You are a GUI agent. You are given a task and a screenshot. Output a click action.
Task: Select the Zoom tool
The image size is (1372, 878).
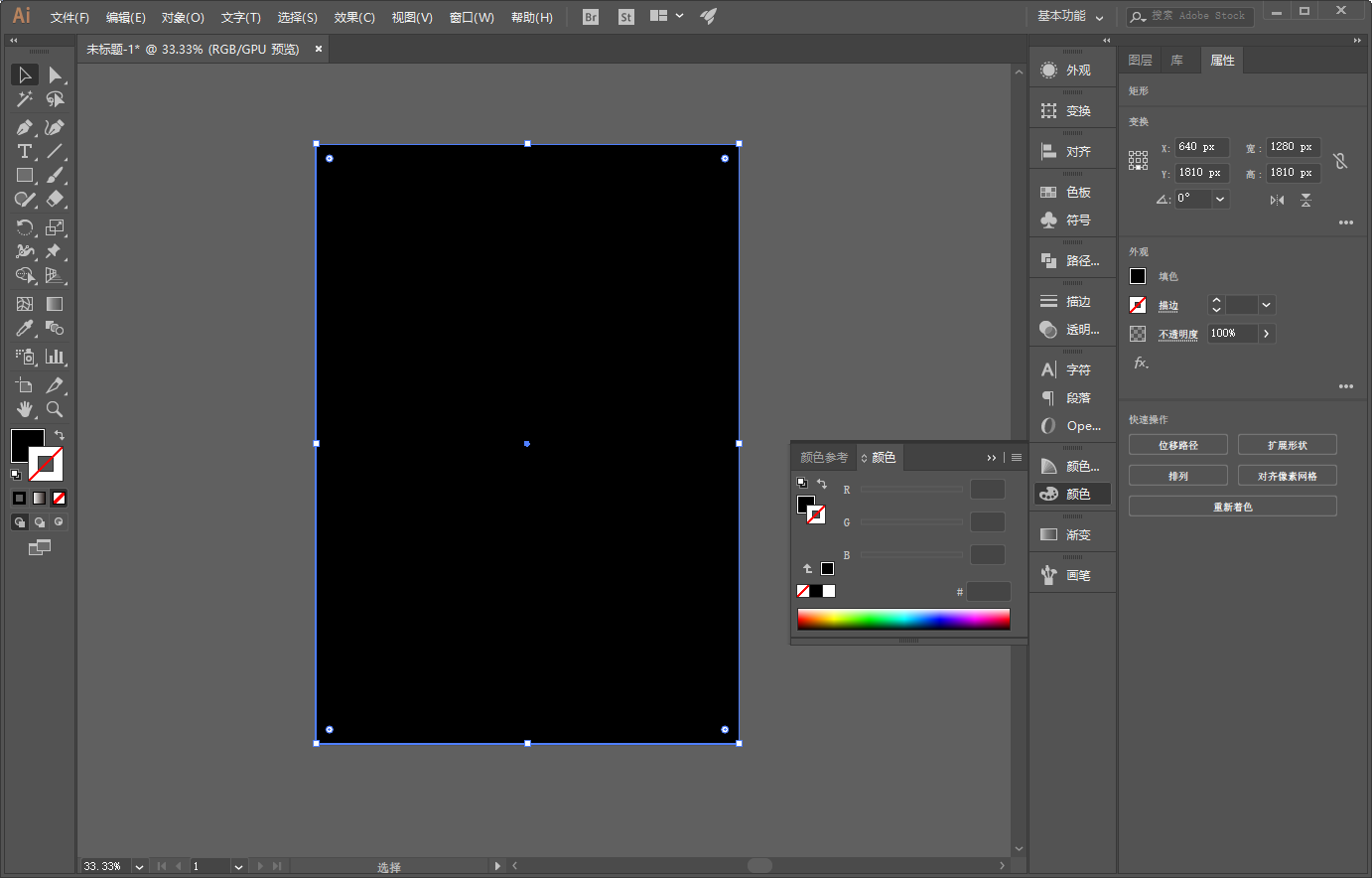point(55,409)
